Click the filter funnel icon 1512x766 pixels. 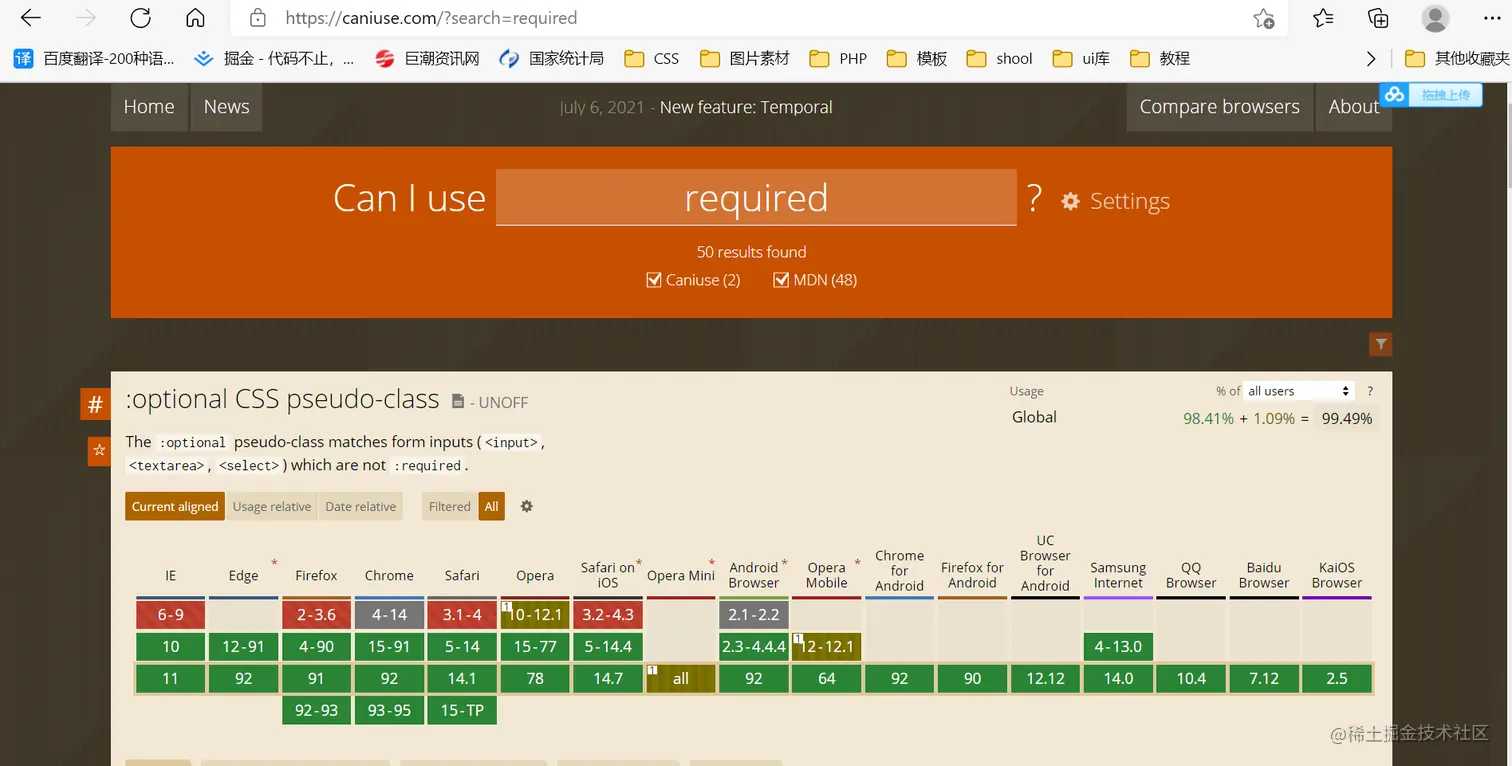[x=1381, y=344]
